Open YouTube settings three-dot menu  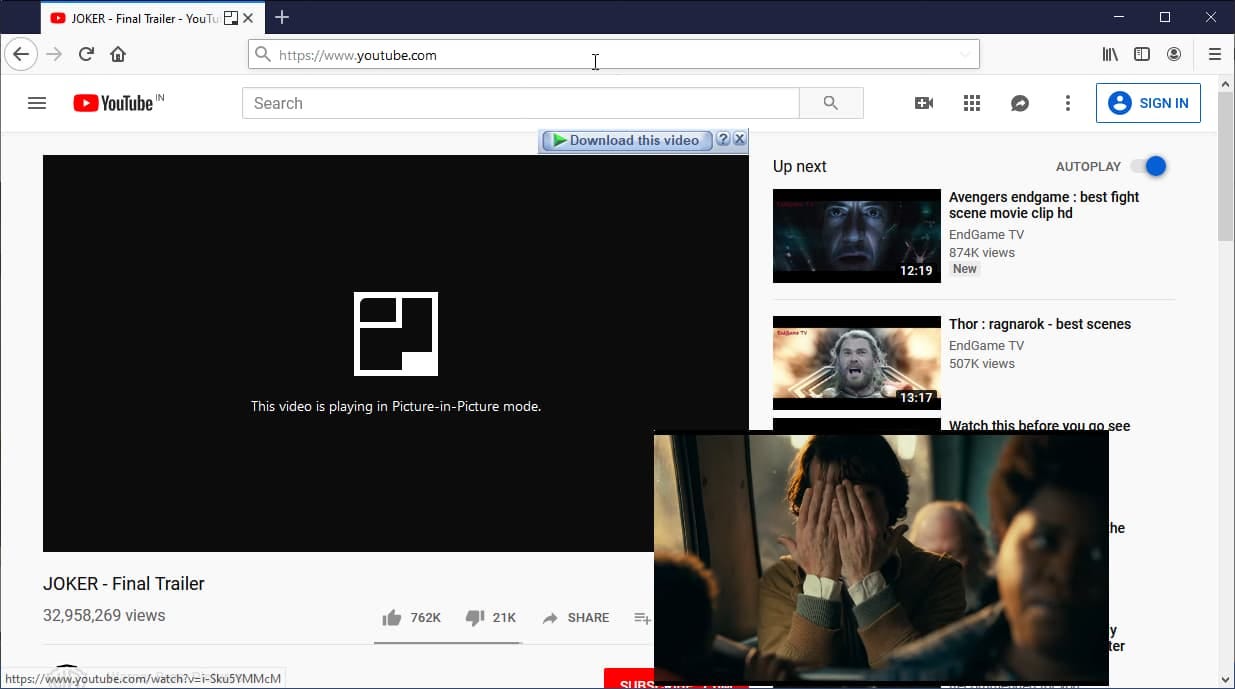coord(1068,103)
